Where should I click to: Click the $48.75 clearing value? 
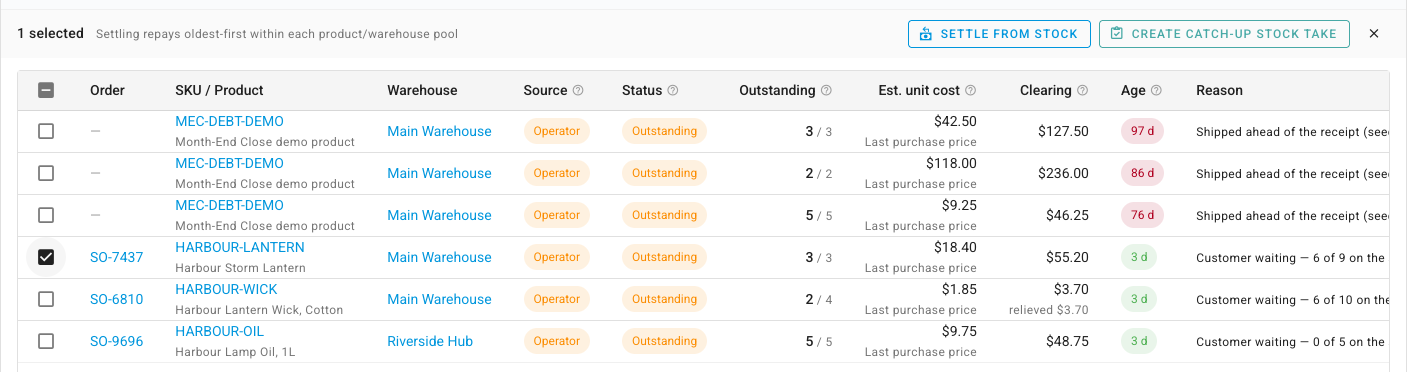point(1067,341)
